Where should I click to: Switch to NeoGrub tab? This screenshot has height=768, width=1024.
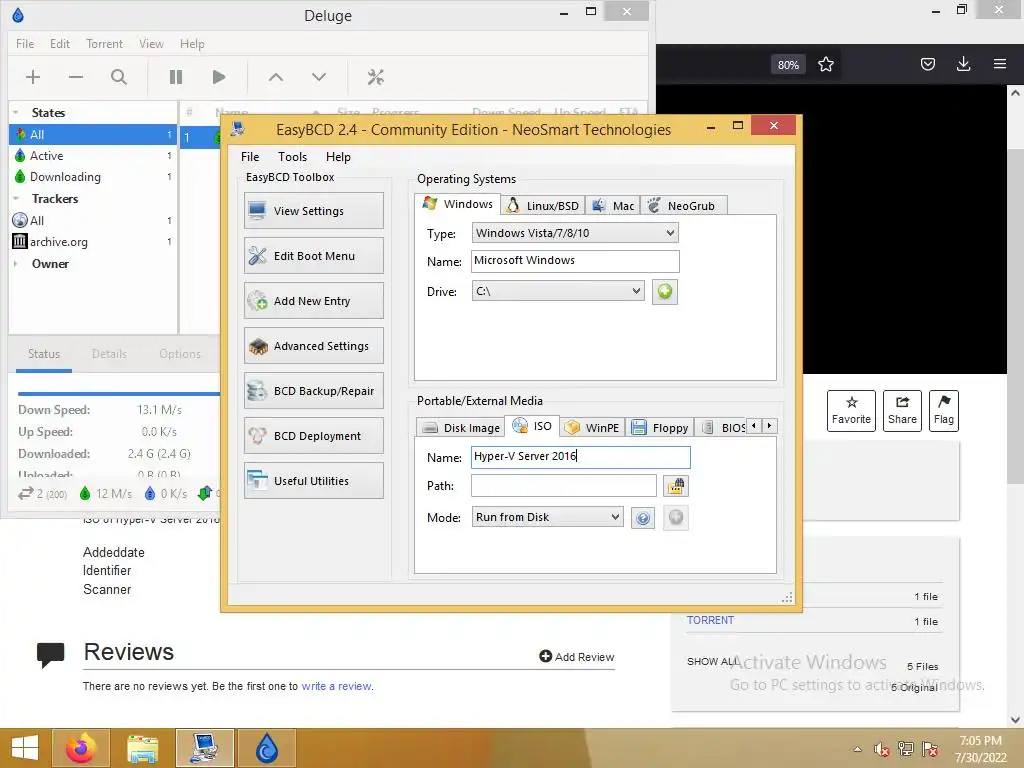point(683,206)
